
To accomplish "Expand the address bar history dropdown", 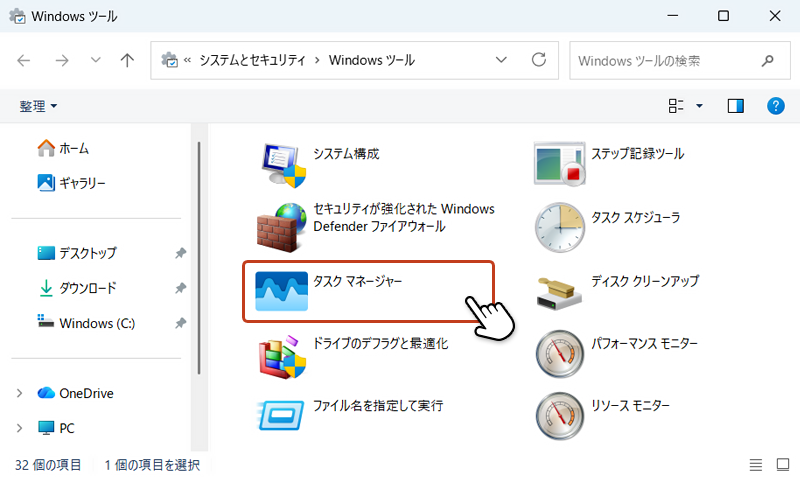I will tap(502, 60).
